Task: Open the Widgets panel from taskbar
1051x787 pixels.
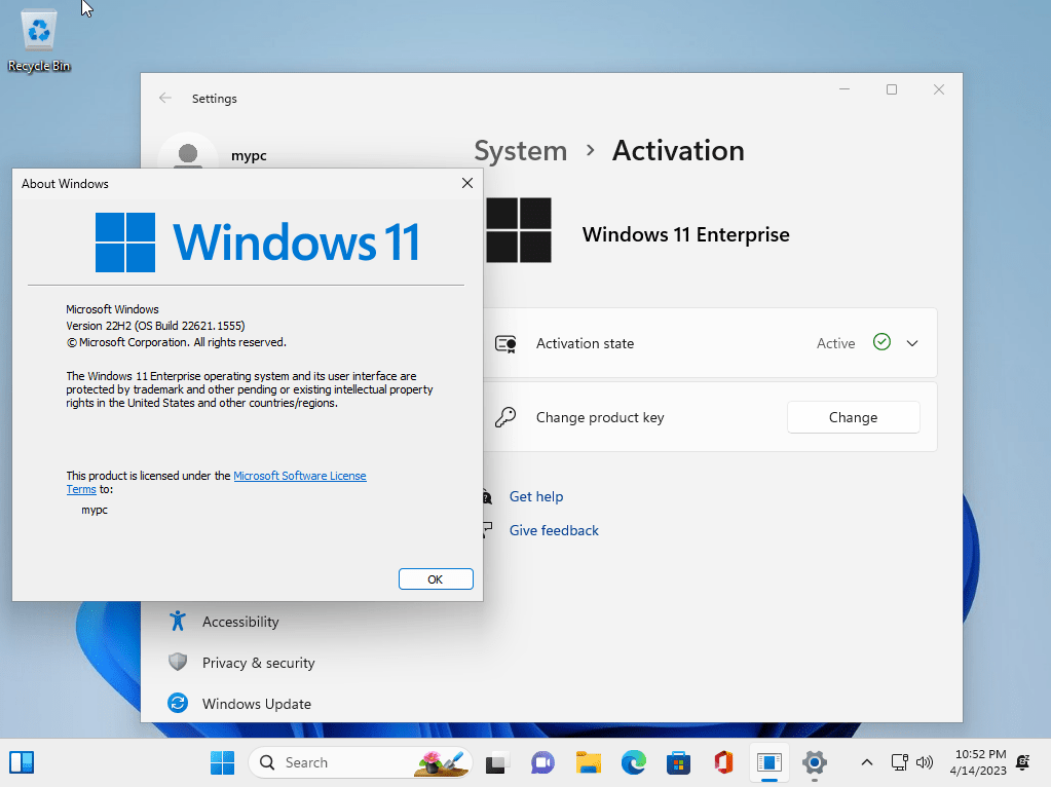Action: [21, 763]
